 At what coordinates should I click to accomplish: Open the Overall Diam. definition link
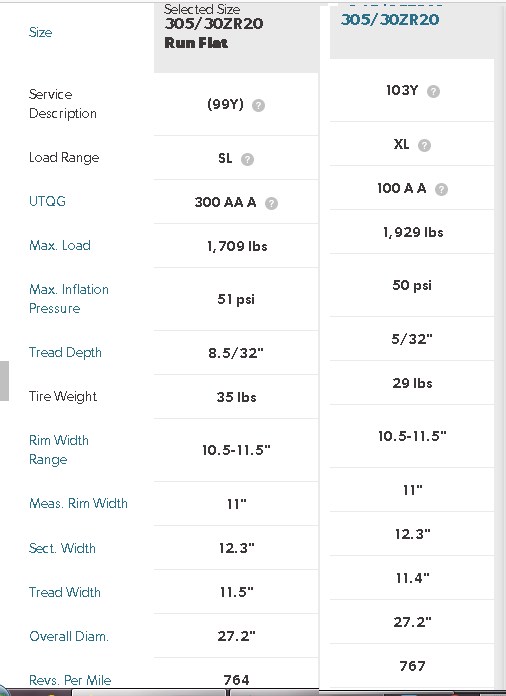coord(69,637)
